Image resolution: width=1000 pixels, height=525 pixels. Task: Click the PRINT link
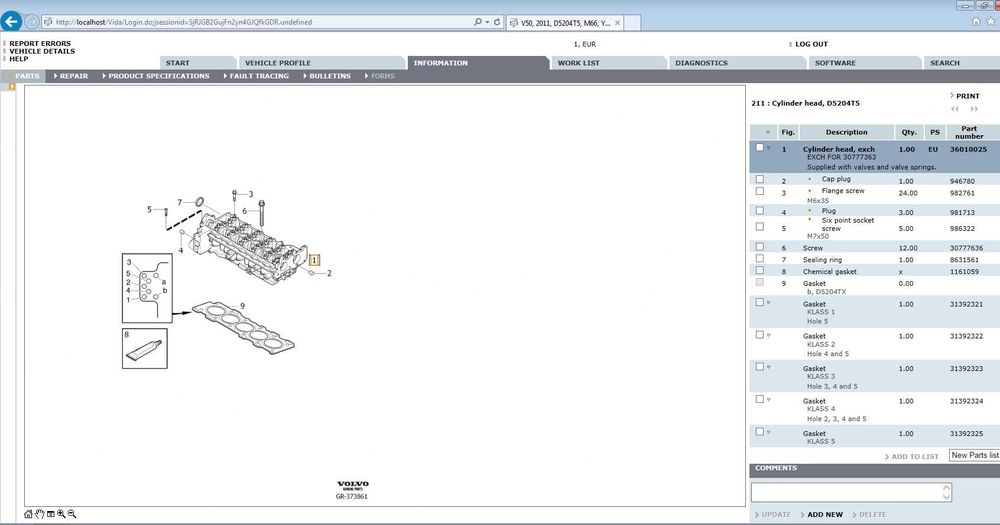point(967,96)
